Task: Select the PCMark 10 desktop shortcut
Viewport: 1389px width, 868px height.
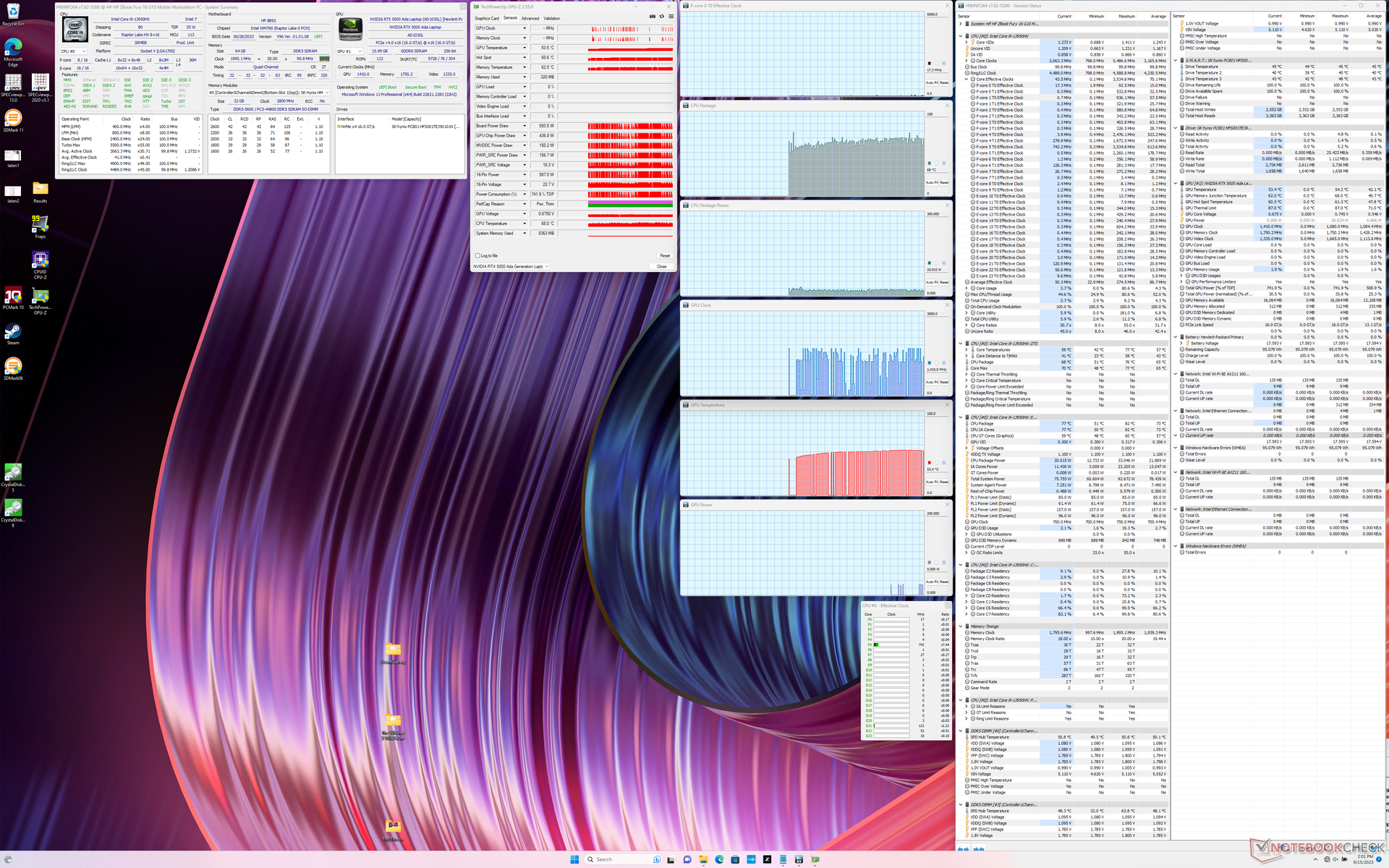Action: click(13, 299)
